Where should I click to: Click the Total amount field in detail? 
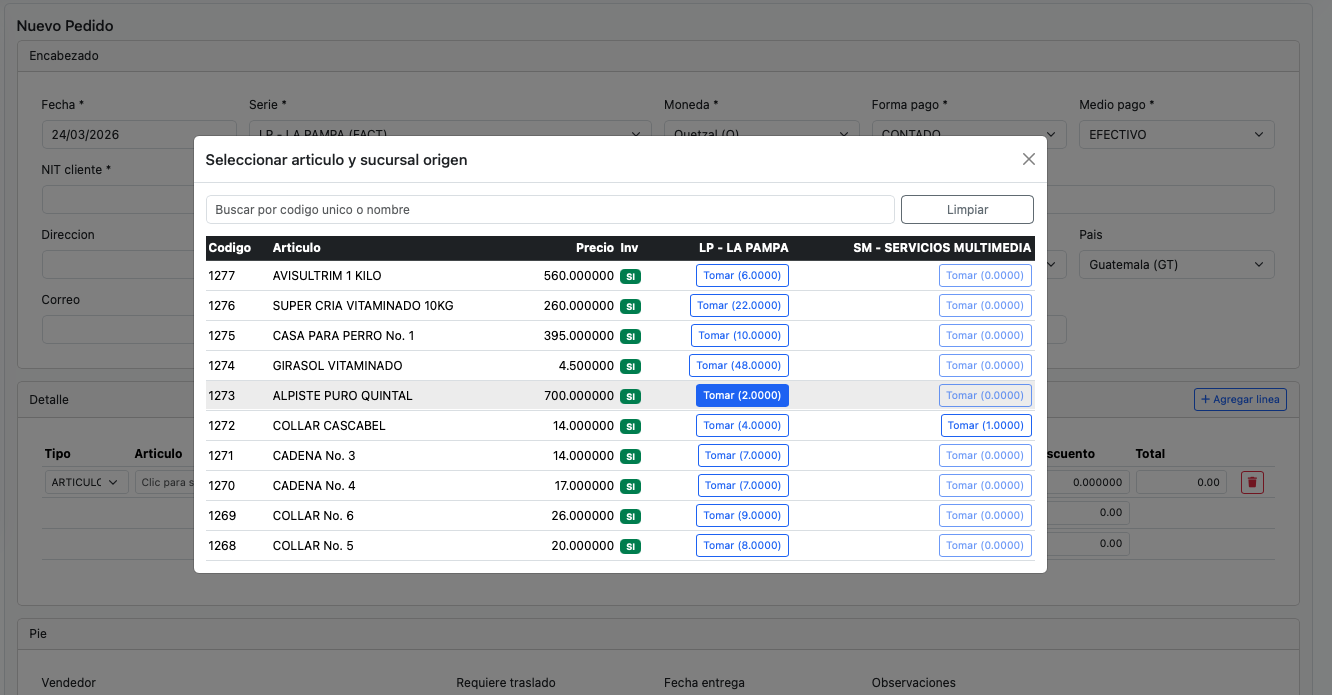[x=1182, y=482]
